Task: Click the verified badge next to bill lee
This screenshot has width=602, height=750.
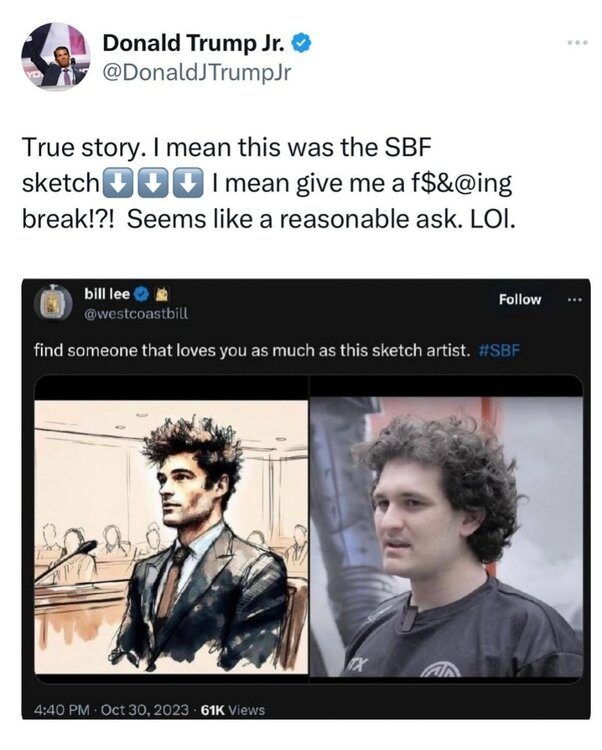Action: point(141,294)
